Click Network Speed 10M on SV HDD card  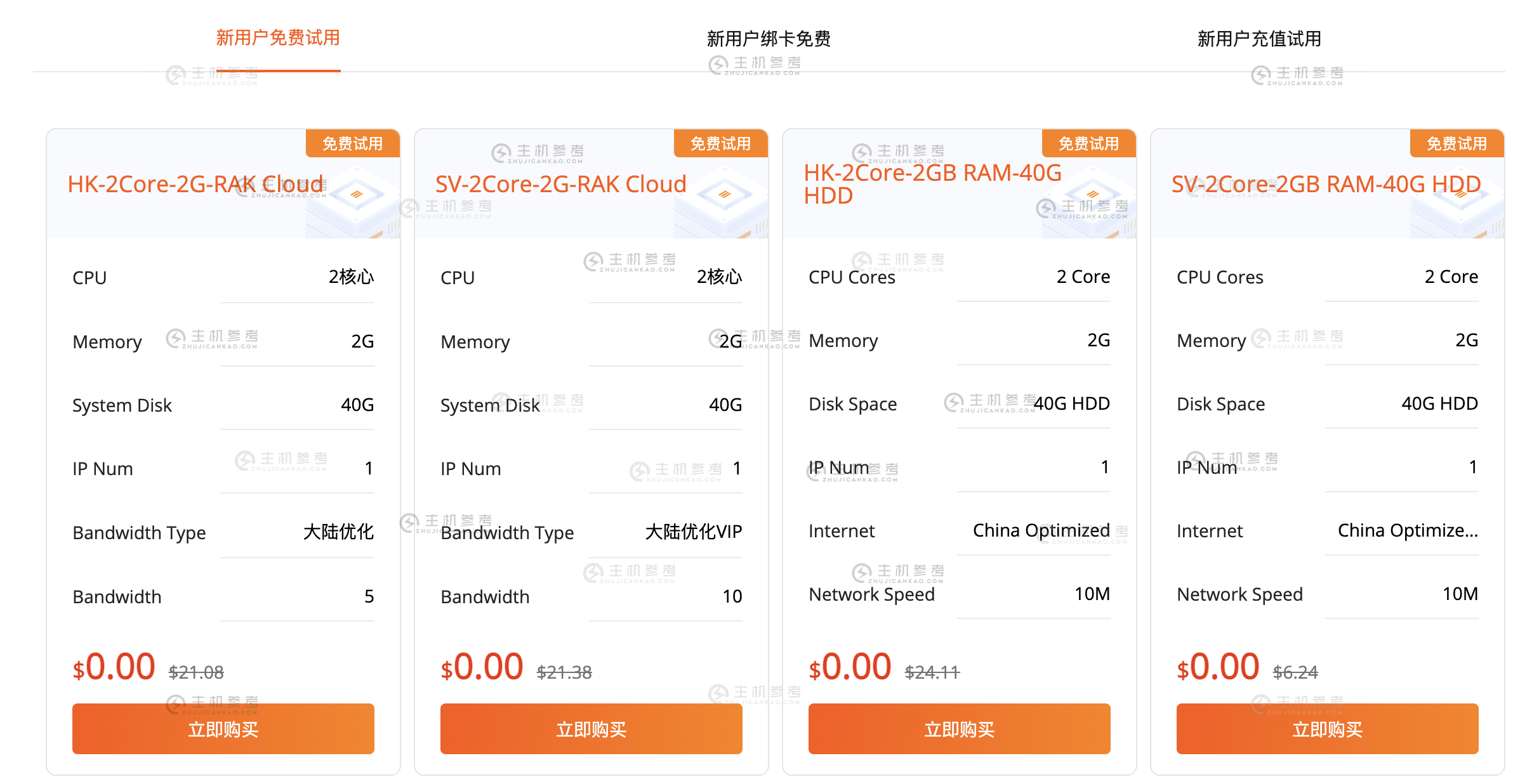(x=1460, y=594)
